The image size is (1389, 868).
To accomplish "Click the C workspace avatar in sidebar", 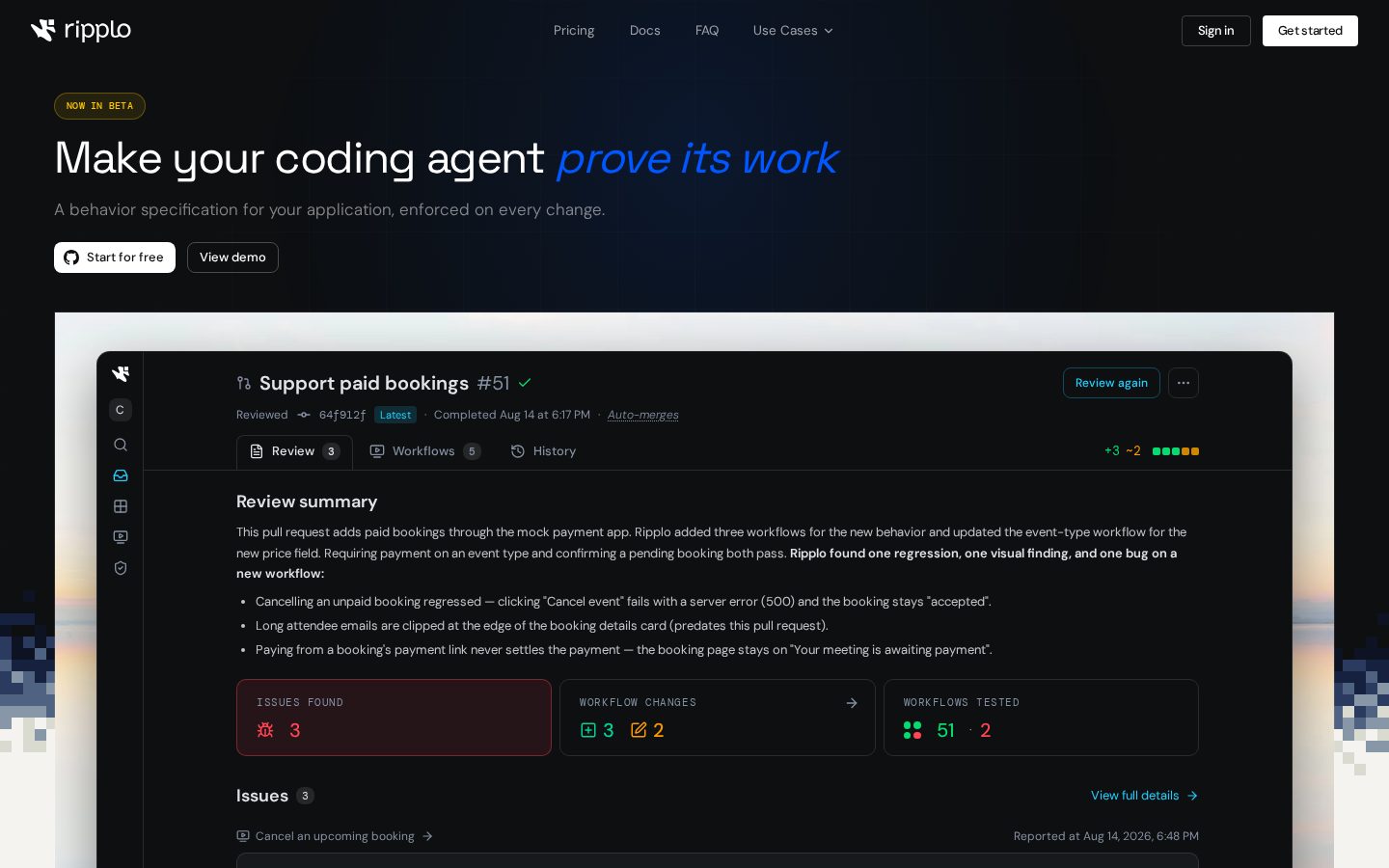I will click(121, 410).
